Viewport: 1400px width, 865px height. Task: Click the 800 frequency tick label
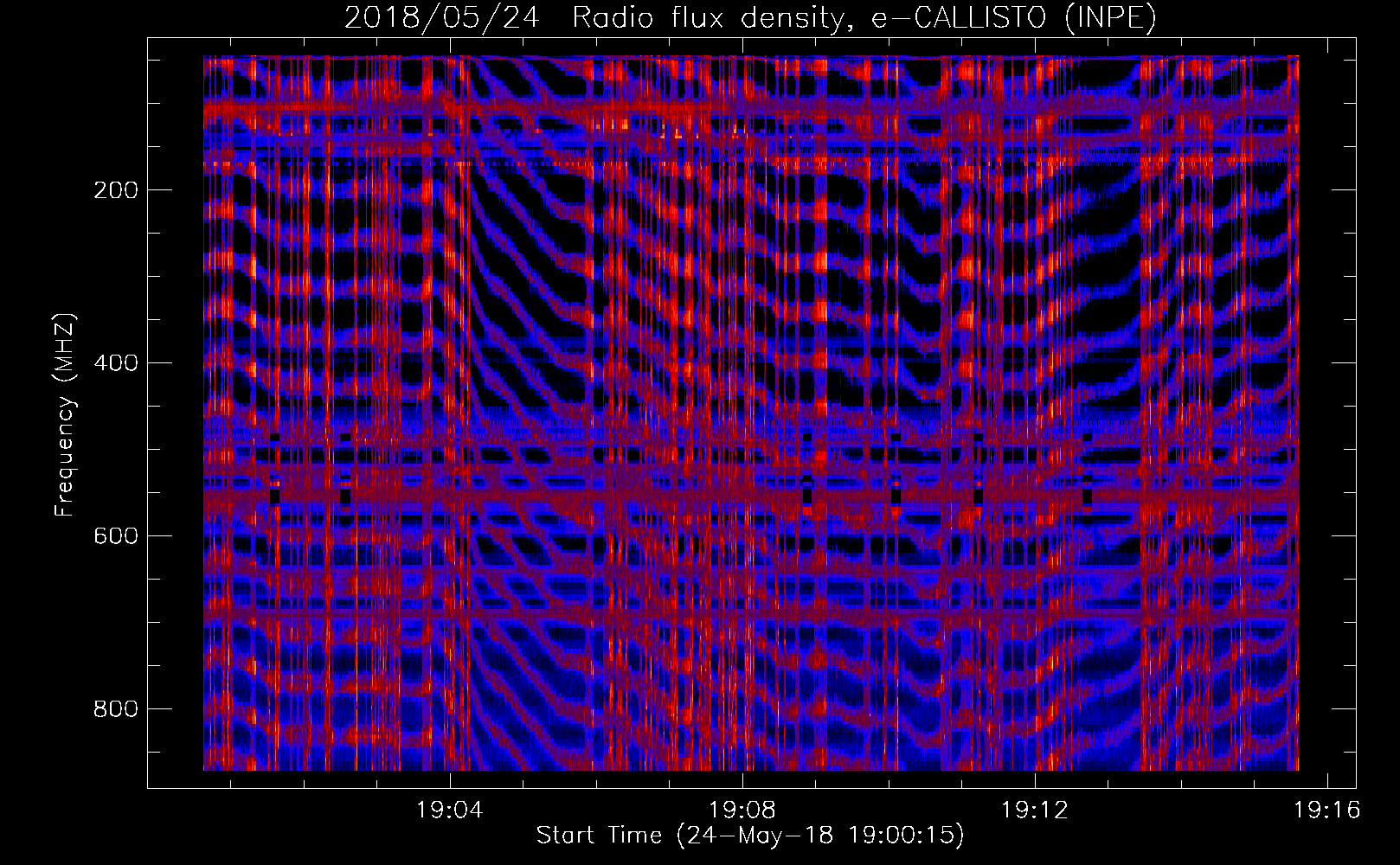[x=115, y=709]
